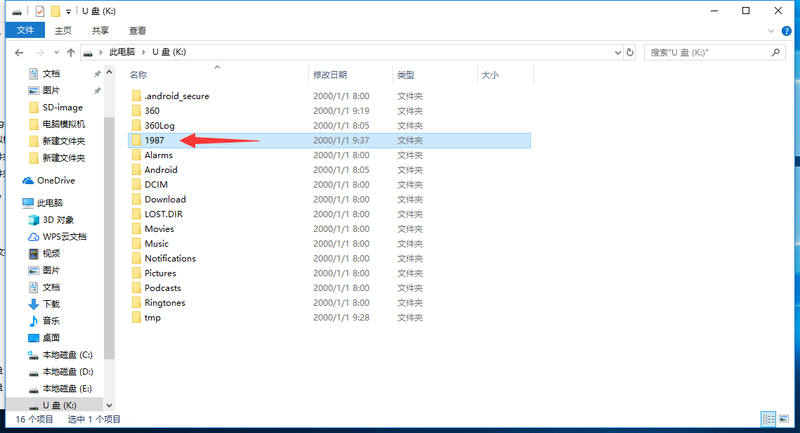Open quick access toolbar customize dropdown

[x=68, y=11]
